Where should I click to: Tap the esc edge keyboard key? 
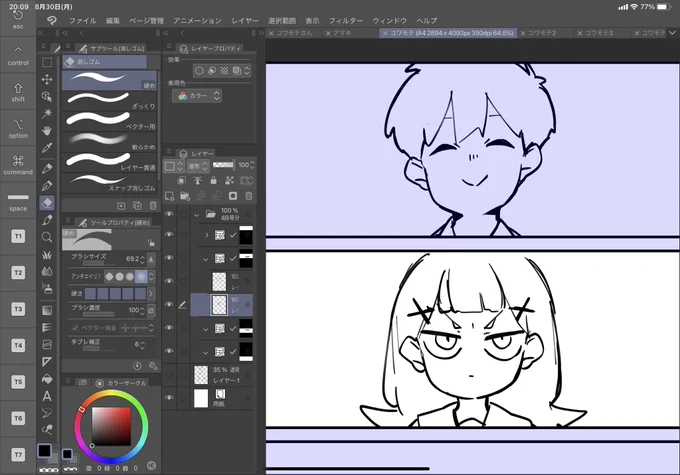click(18, 20)
